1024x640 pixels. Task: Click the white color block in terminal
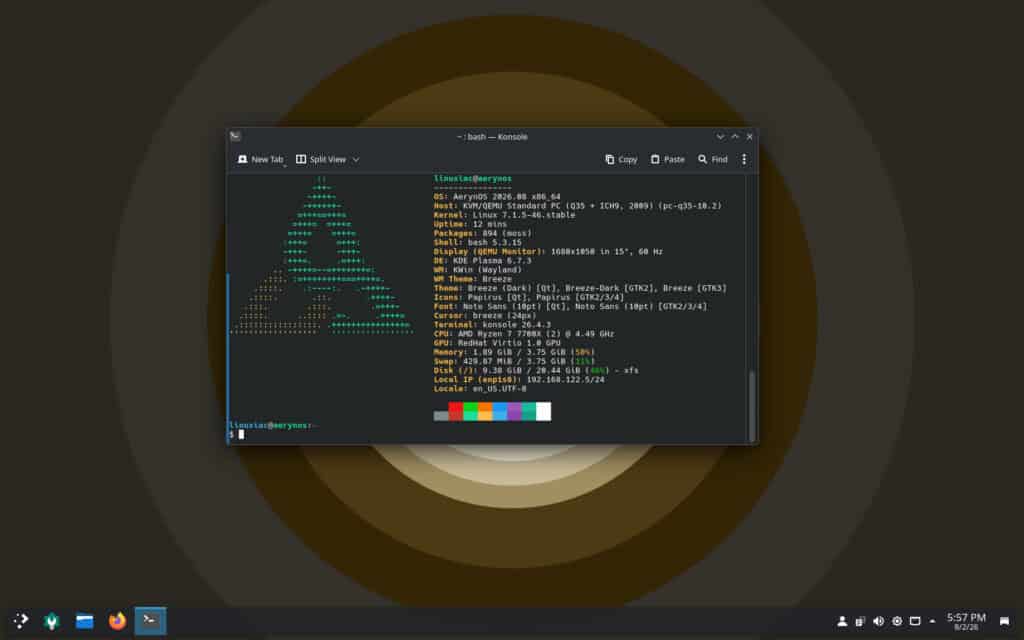[543, 411]
